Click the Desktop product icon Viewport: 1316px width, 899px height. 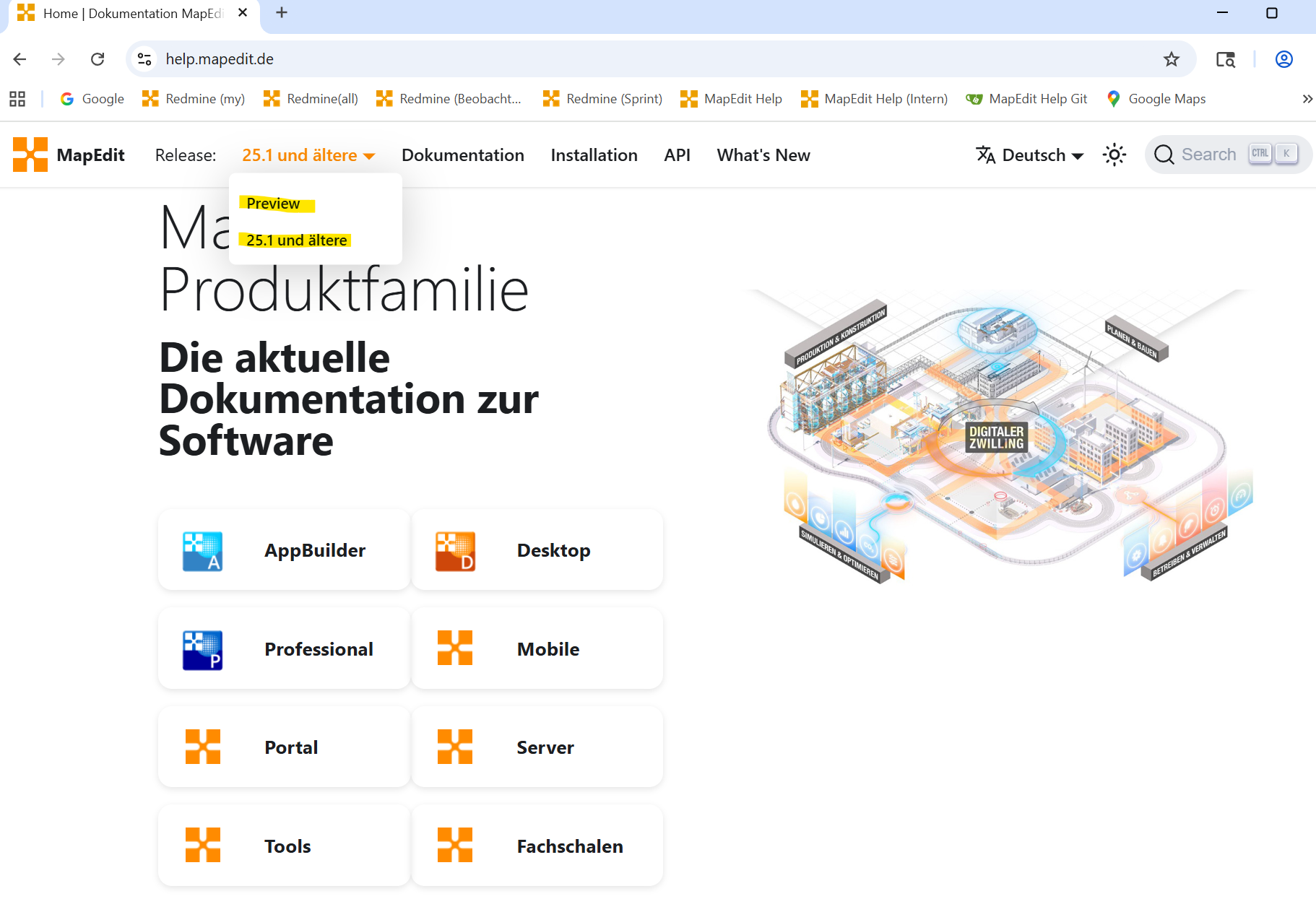pos(455,551)
